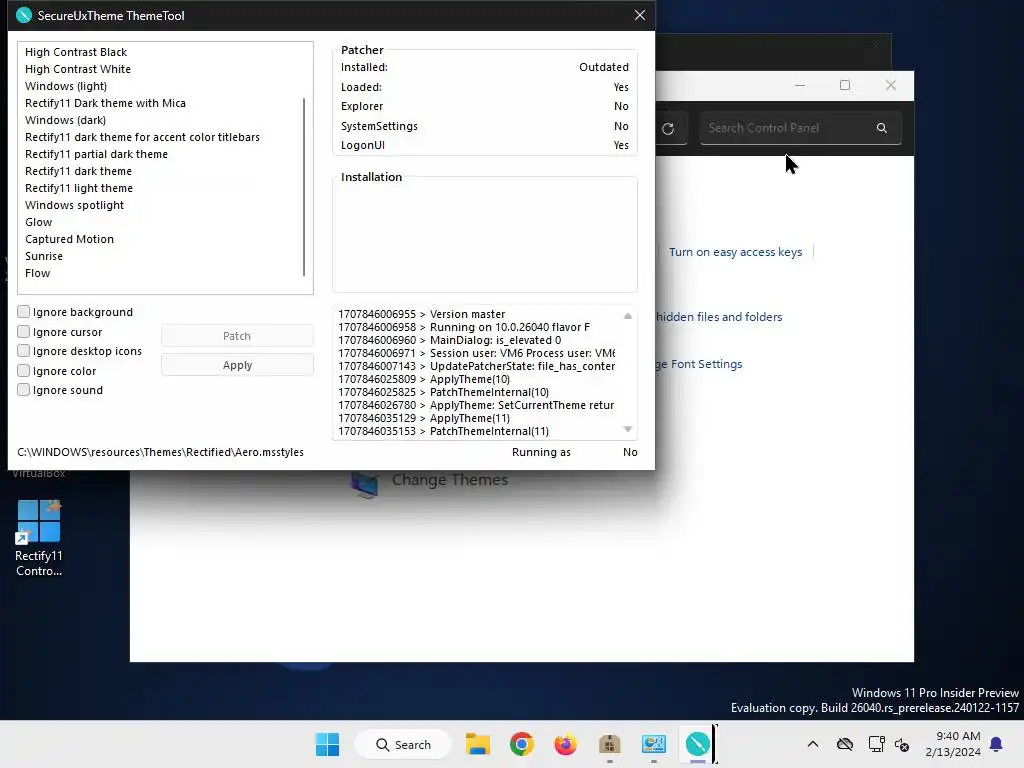Viewport: 1024px width, 768px height.
Task: Maximize the Control Panel window
Action: [x=845, y=85]
